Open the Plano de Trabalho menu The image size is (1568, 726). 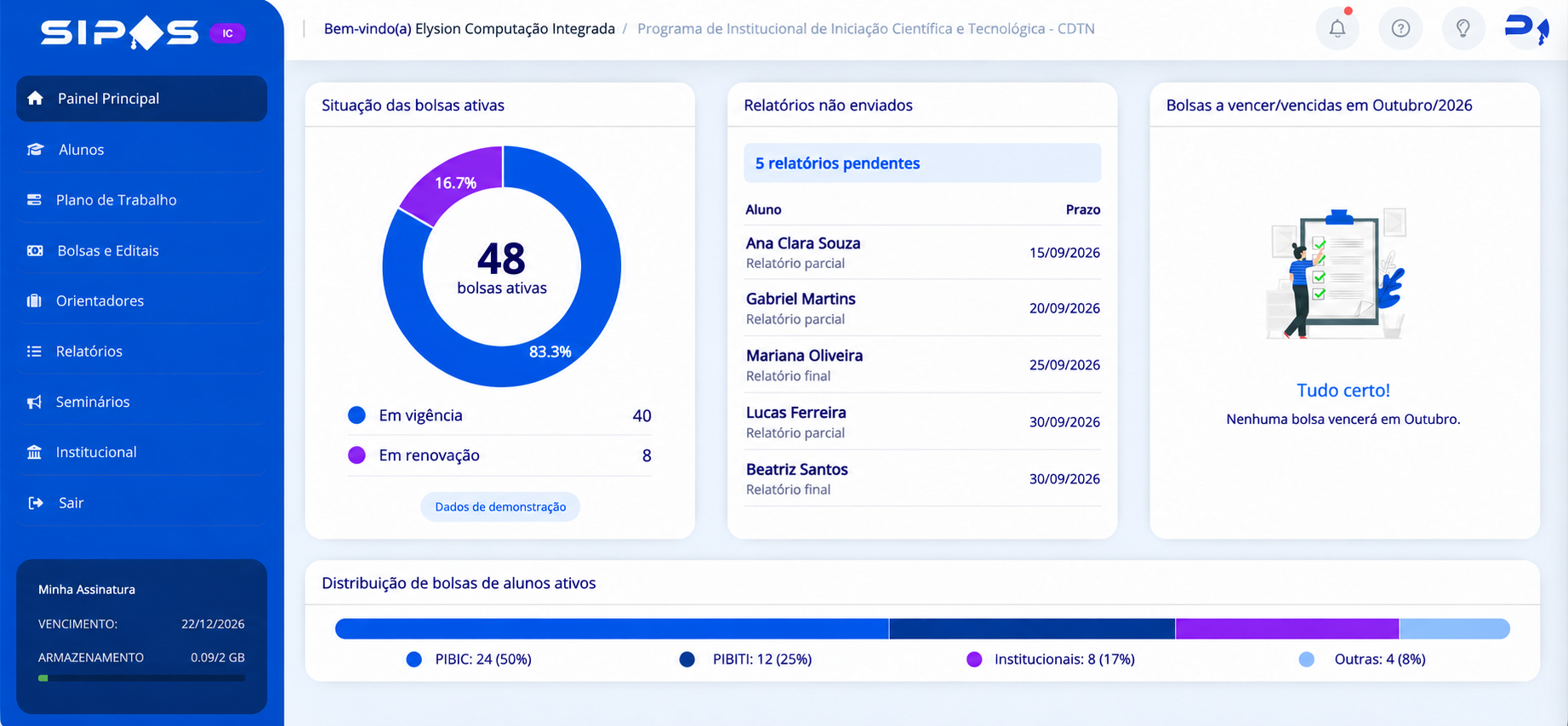141,200
